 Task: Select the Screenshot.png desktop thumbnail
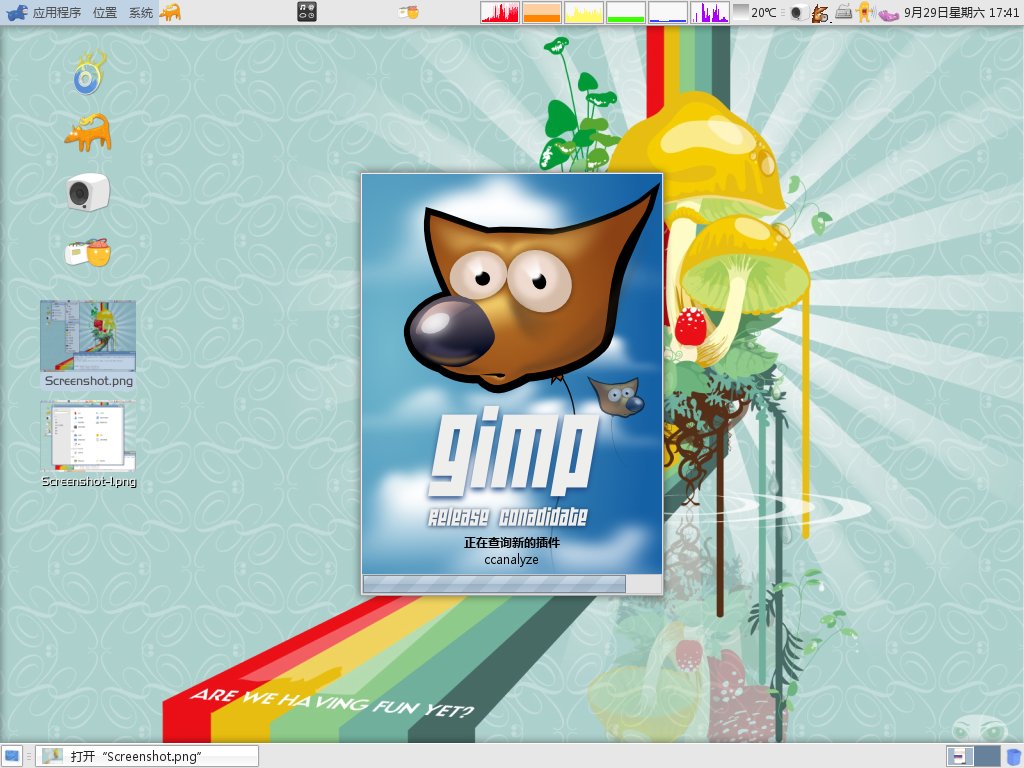88,336
